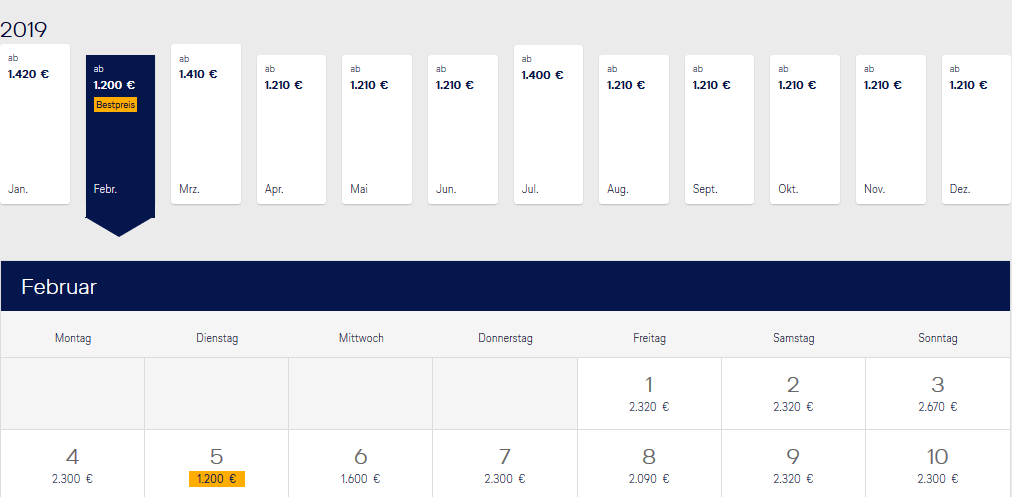This screenshot has height=497, width=1012.
Task: Open the Dez. month card
Action: click(977, 130)
